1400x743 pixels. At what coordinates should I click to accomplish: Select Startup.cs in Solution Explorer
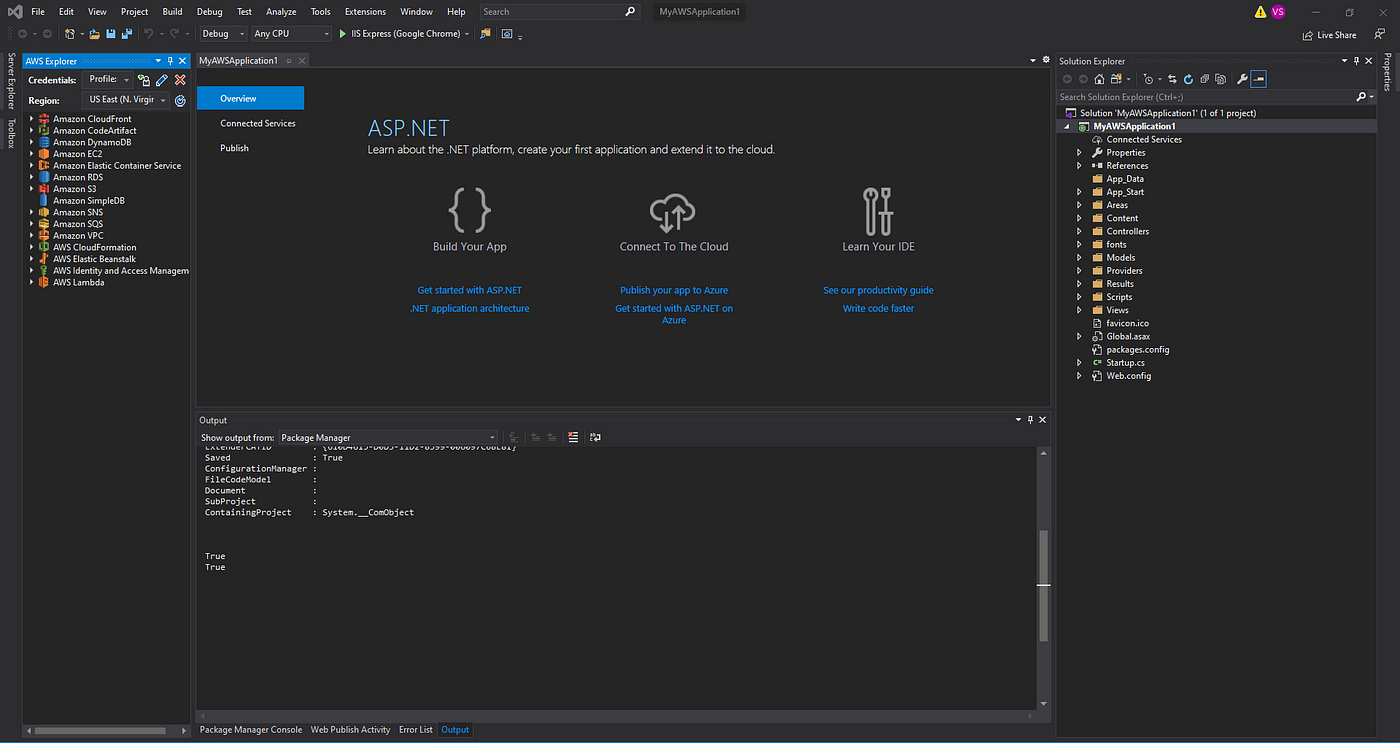point(1125,363)
